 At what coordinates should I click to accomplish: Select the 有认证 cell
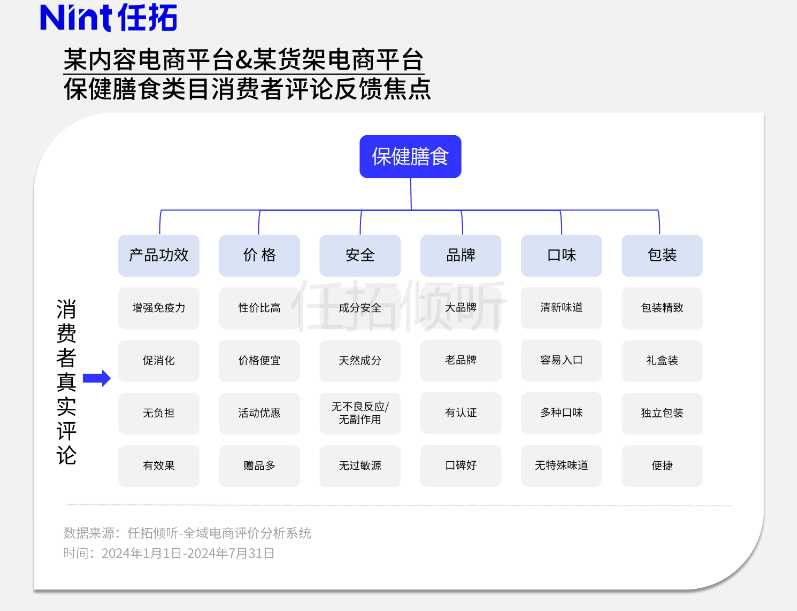pyautogui.click(x=461, y=413)
